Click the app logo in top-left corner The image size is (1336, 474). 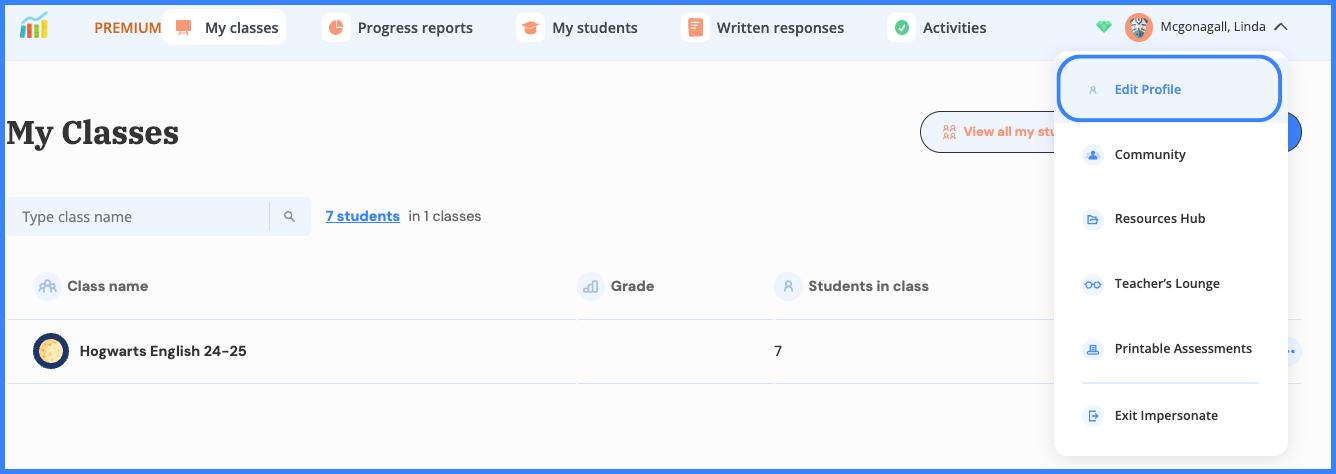(x=34, y=27)
